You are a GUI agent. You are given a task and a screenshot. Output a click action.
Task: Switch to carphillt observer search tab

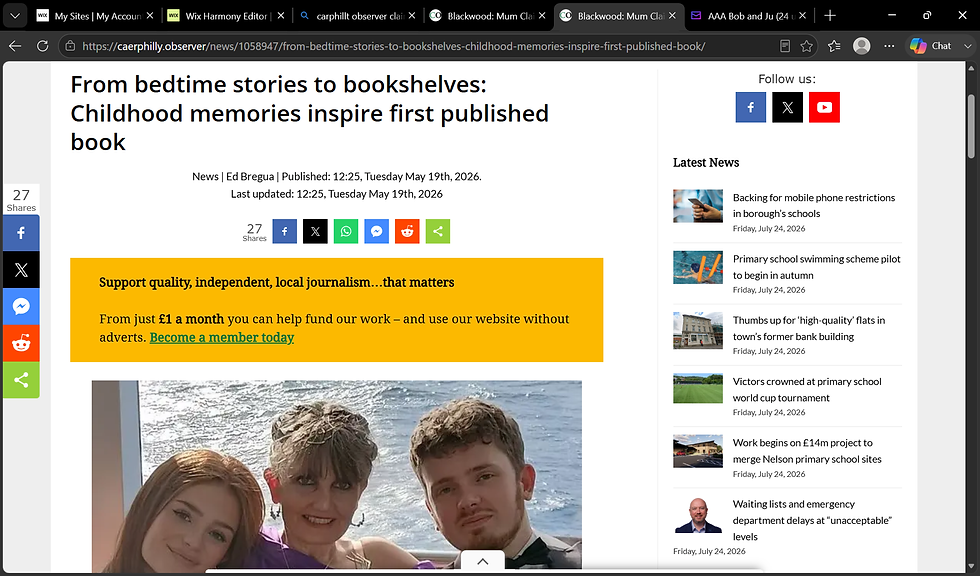tap(357, 16)
